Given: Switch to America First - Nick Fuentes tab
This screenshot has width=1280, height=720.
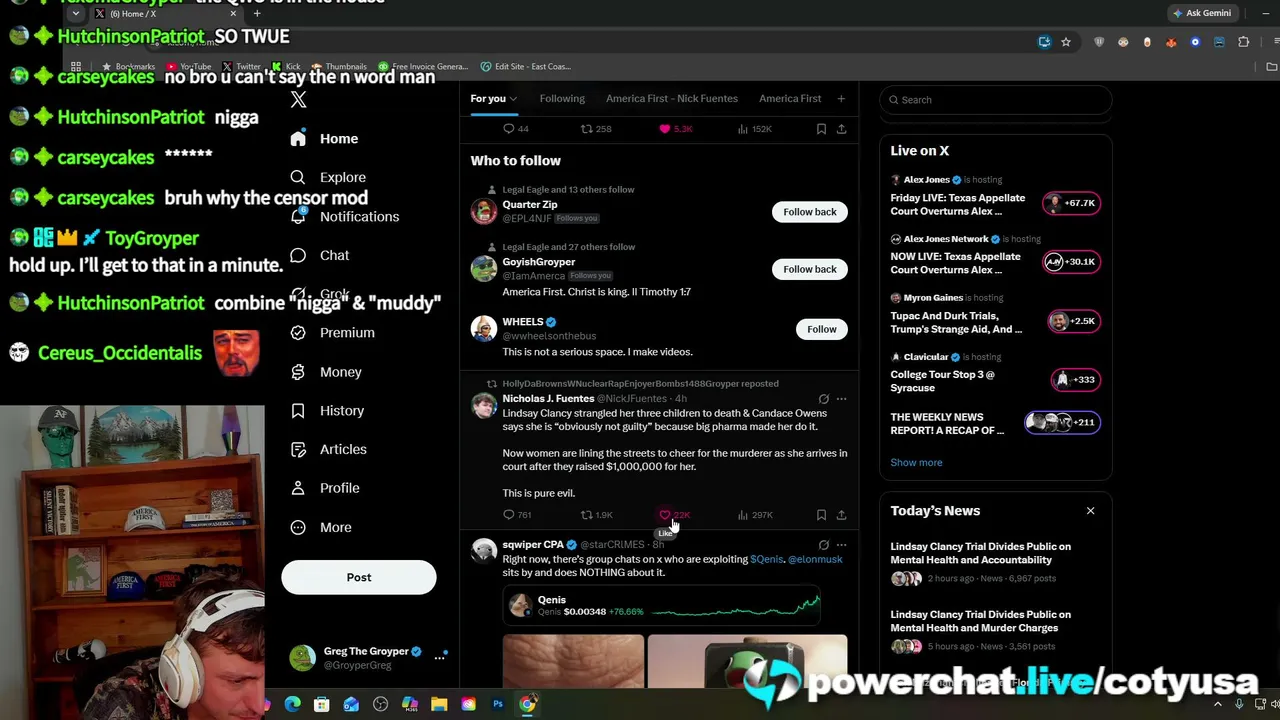Looking at the screenshot, I should coord(672,99).
